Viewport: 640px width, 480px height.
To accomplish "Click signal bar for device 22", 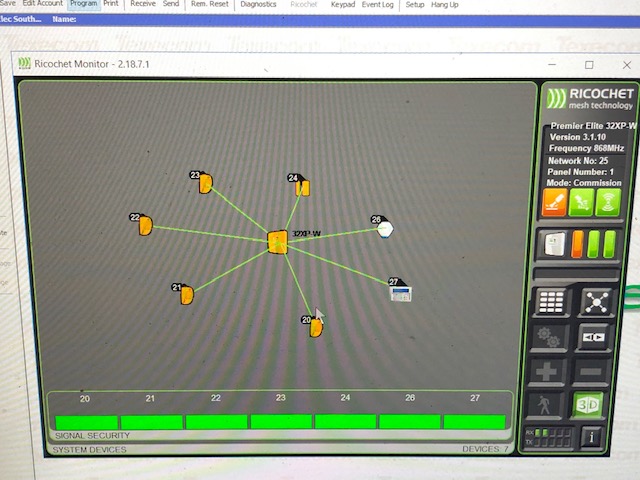I will coord(216,422).
